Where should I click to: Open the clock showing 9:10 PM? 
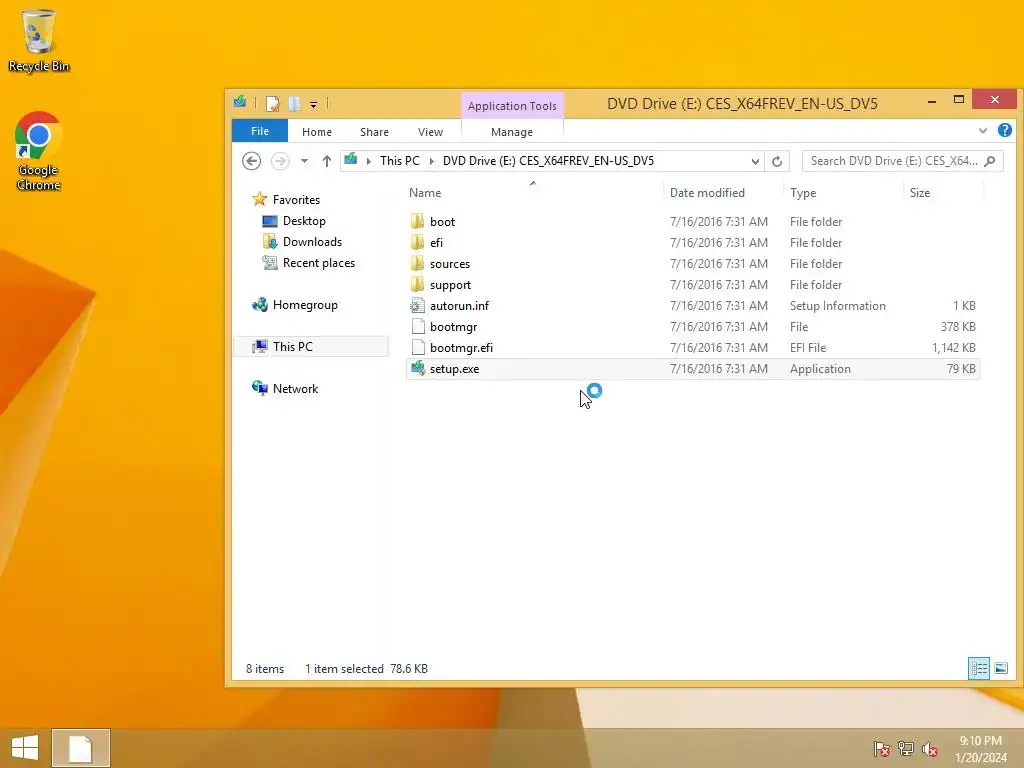(x=980, y=748)
